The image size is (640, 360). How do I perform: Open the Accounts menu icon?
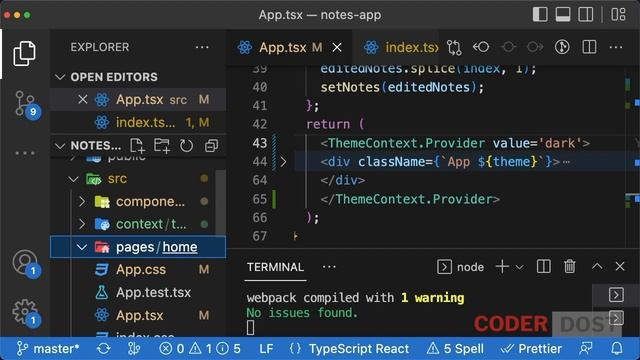point(25,263)
